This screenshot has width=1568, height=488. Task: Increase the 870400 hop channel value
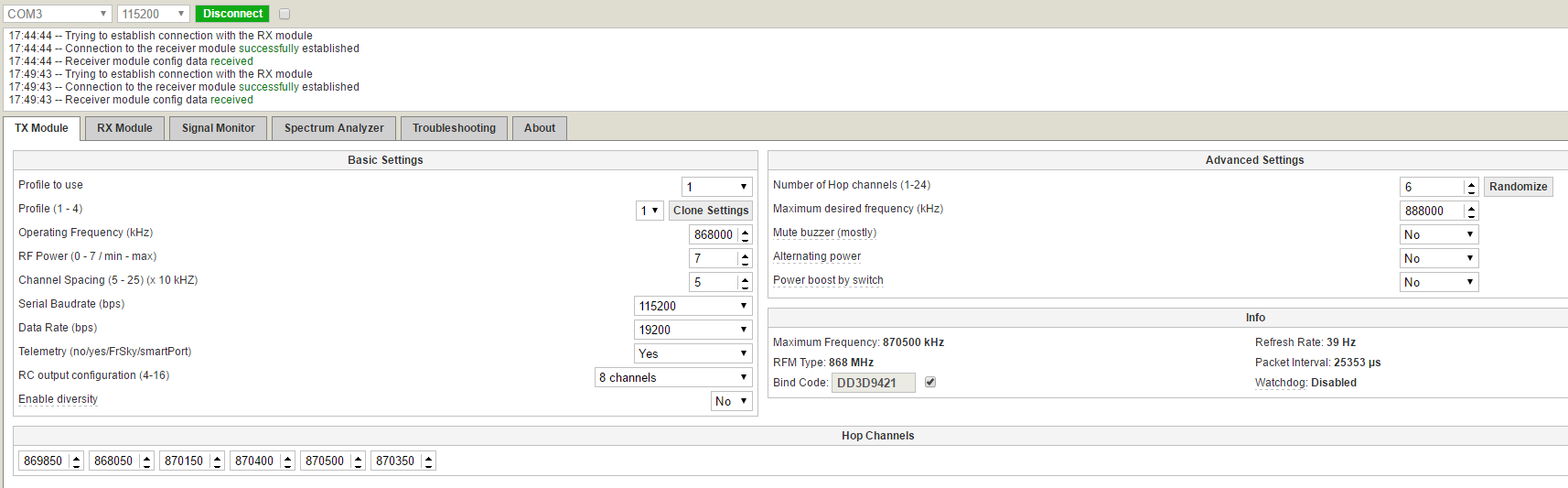pos(288,457)
